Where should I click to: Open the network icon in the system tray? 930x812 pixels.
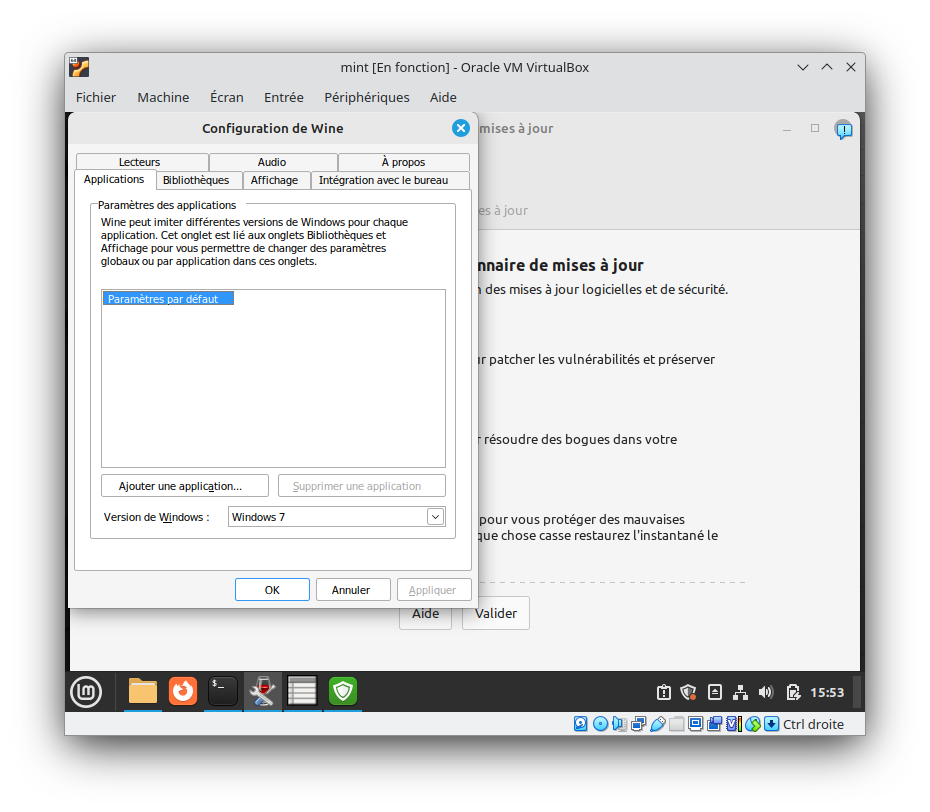[x=740, y=691]
